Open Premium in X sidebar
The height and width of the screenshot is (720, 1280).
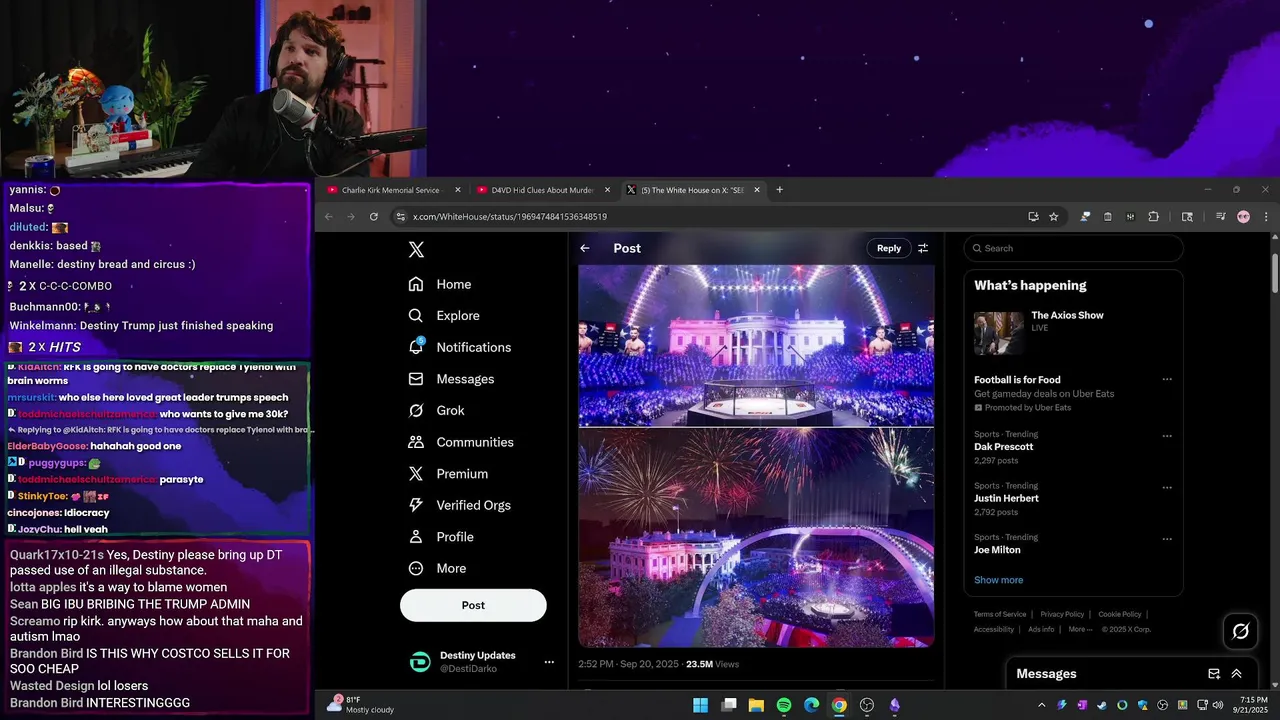(448, 474)
